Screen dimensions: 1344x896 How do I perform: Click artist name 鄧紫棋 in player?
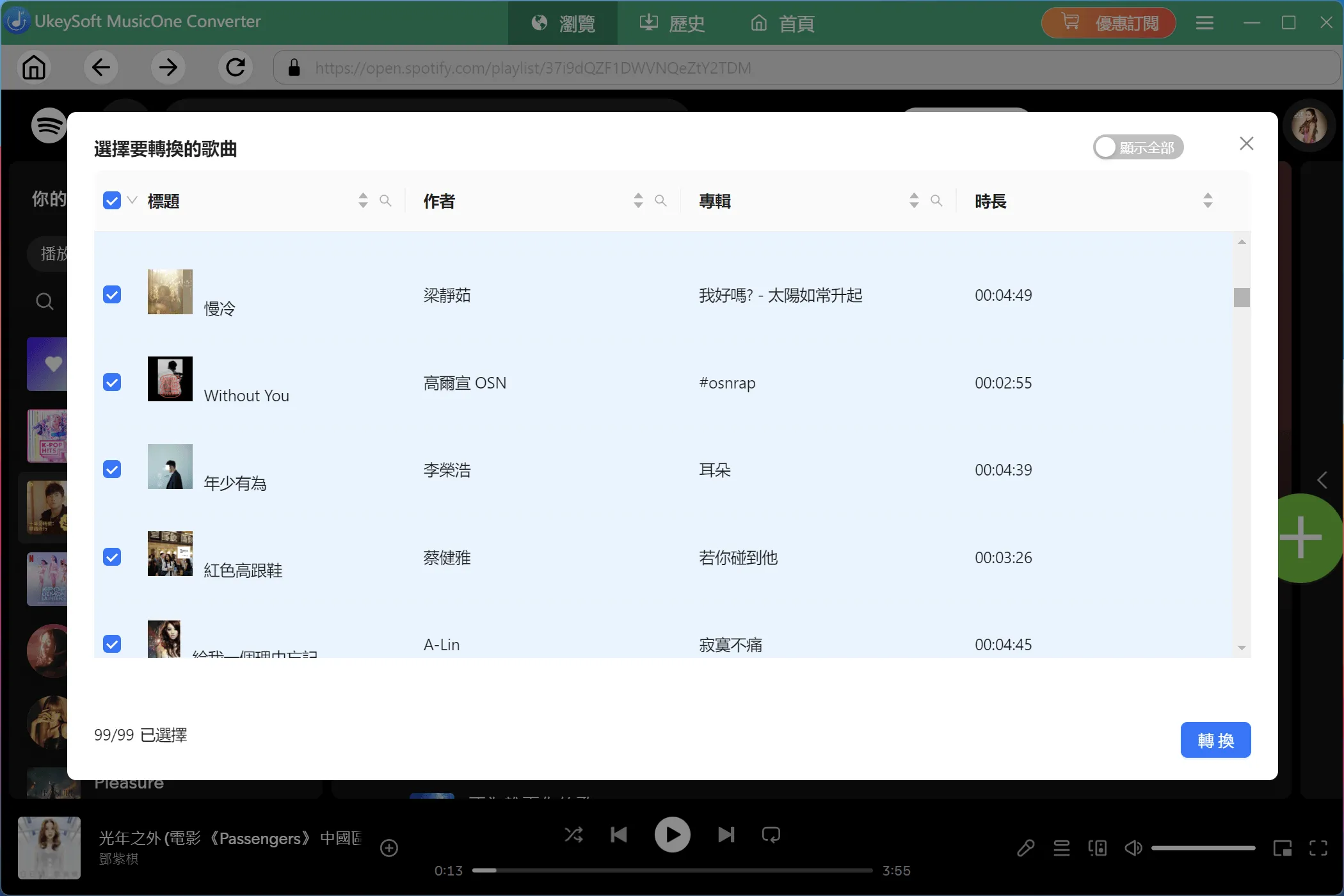[118, 859]
